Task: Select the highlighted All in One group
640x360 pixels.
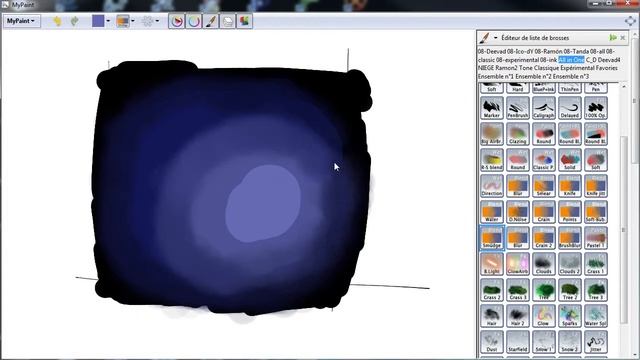Action: pyautogui.click(x=571, y=60)
